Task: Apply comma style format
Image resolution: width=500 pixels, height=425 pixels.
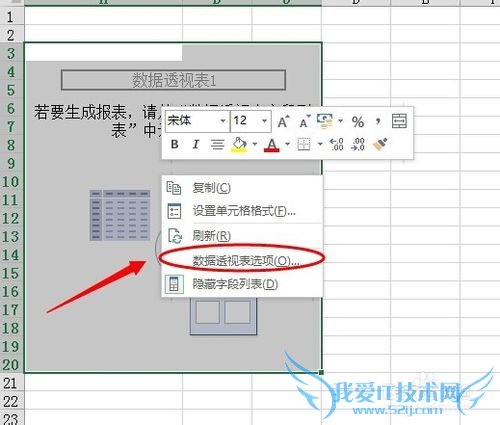Action: click(x=378, y=121)
